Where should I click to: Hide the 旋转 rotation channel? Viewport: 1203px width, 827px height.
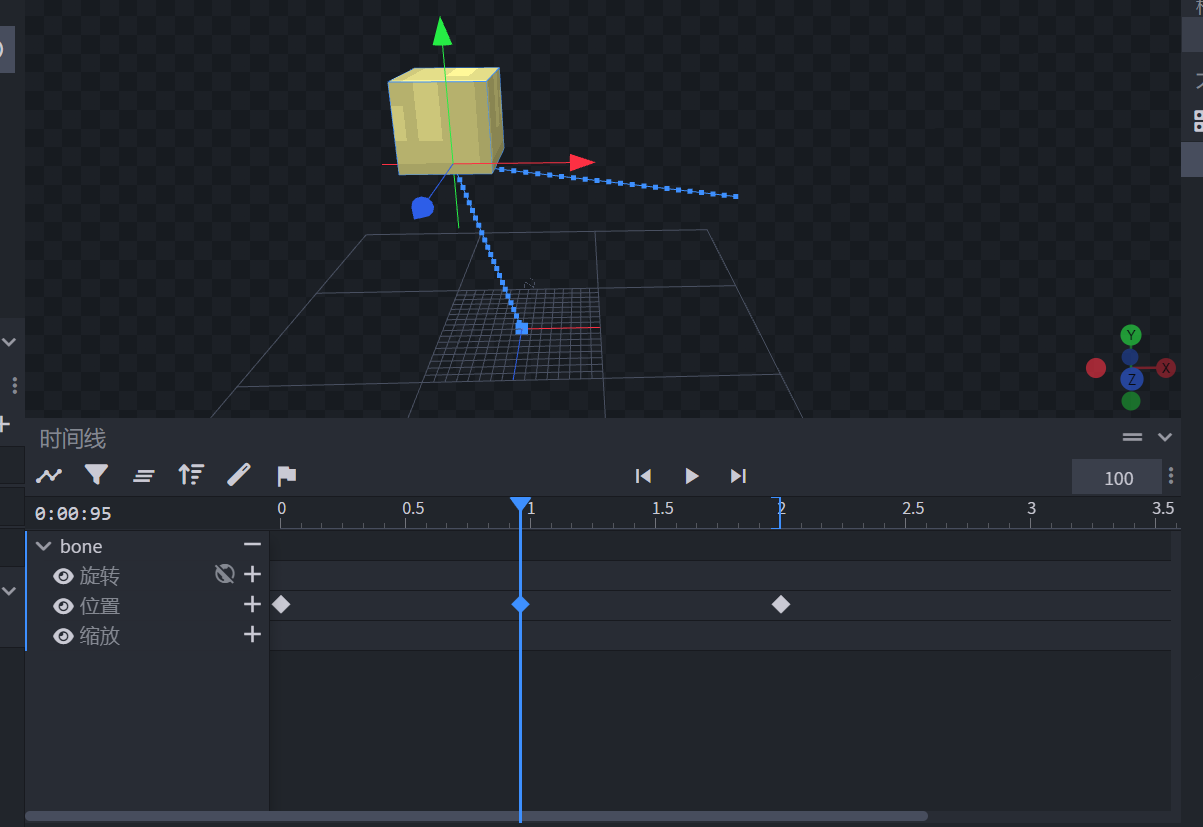pyautogui.click(x=63, y=576)
